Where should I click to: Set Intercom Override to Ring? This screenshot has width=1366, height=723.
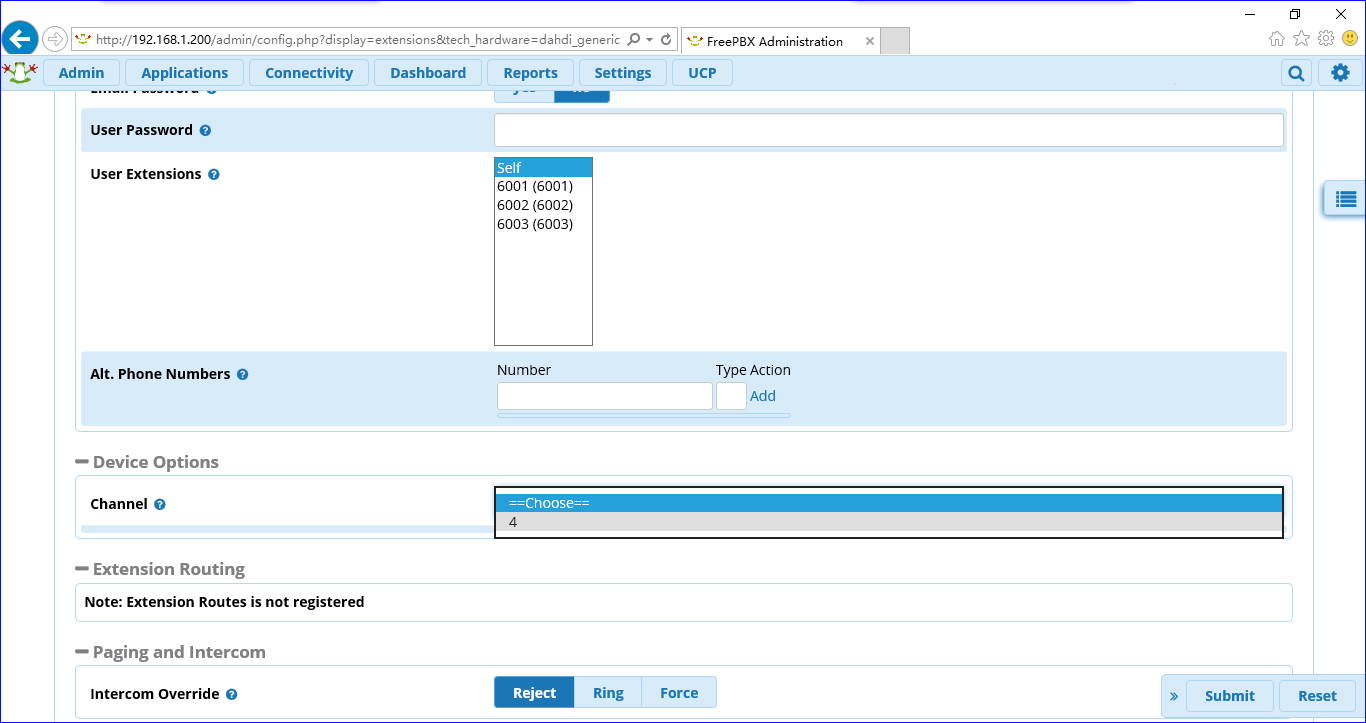click(x=608, y=693)
